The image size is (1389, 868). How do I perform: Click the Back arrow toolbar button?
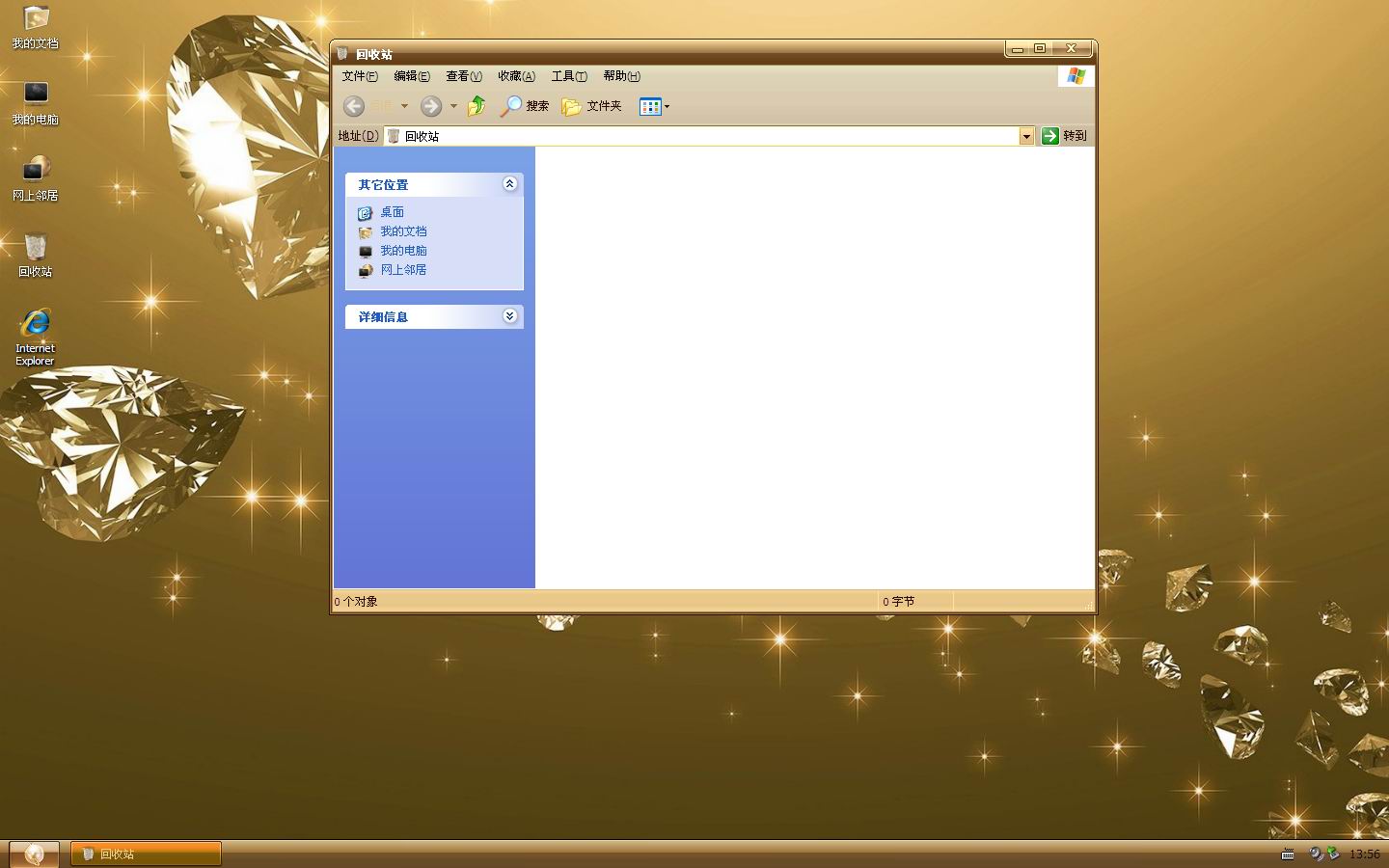click(x=354, y=106)
